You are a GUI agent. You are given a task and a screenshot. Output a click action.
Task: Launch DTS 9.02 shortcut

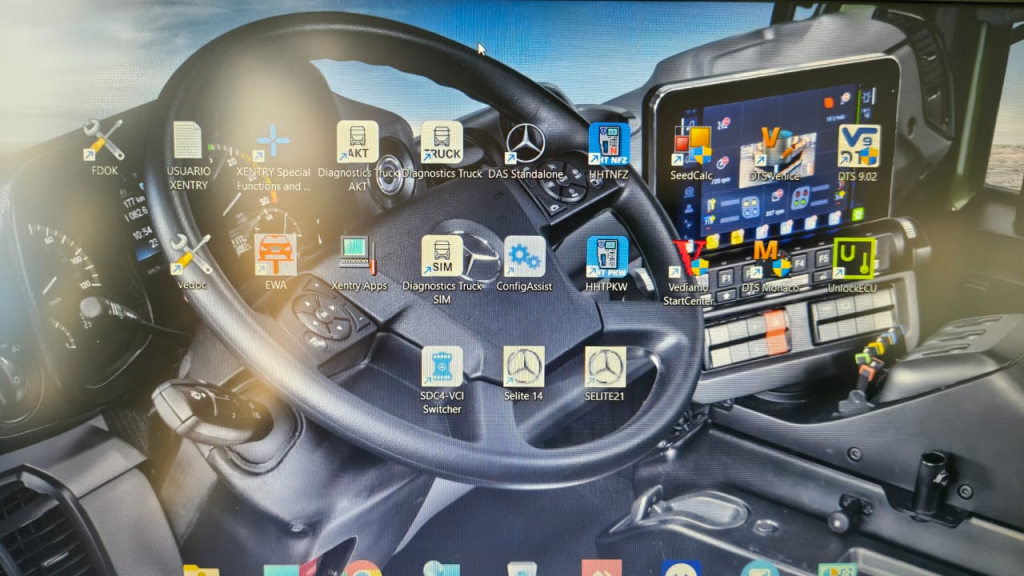pyautogui.click(x=857, y=147)
